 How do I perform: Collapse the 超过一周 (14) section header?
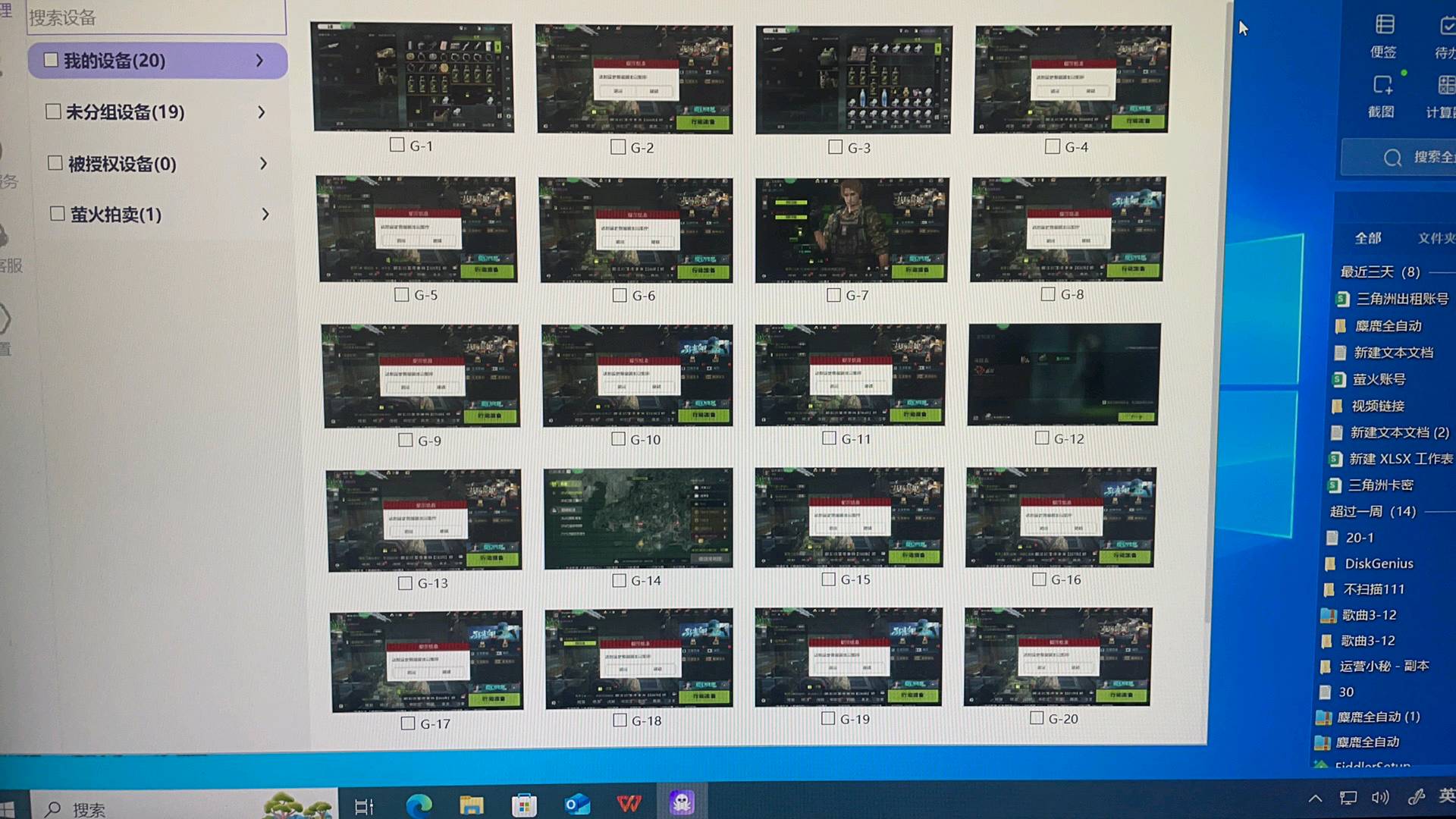point(1373,511)
